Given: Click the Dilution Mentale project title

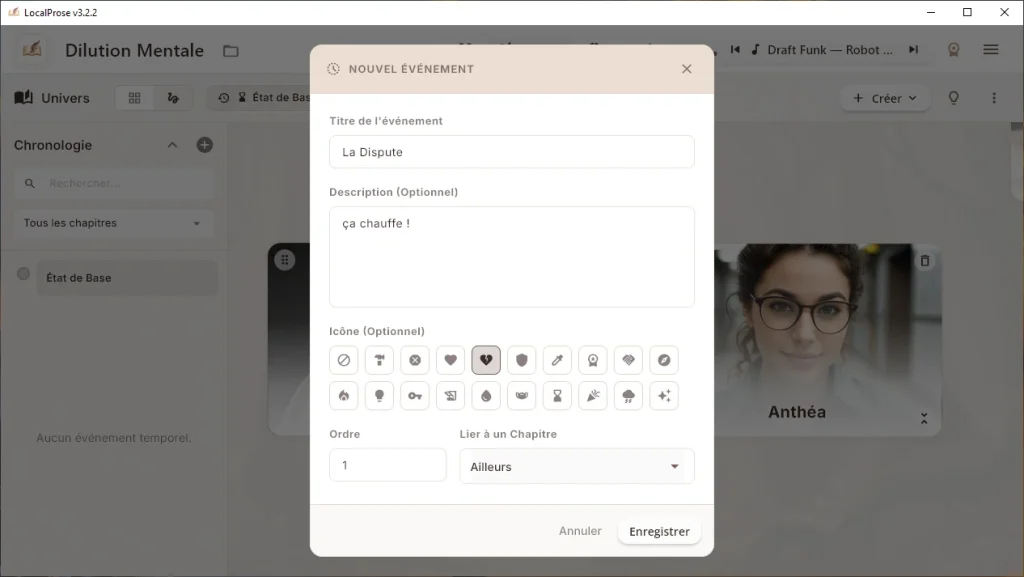Looking at the screenshot, I should click(x=134, y=50).
